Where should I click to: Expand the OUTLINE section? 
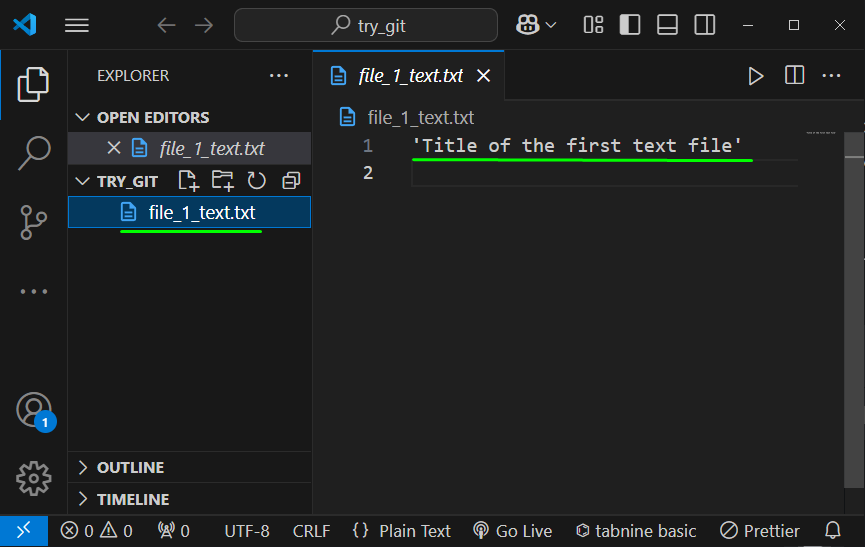pyautogui.click(x=130, y=467)
